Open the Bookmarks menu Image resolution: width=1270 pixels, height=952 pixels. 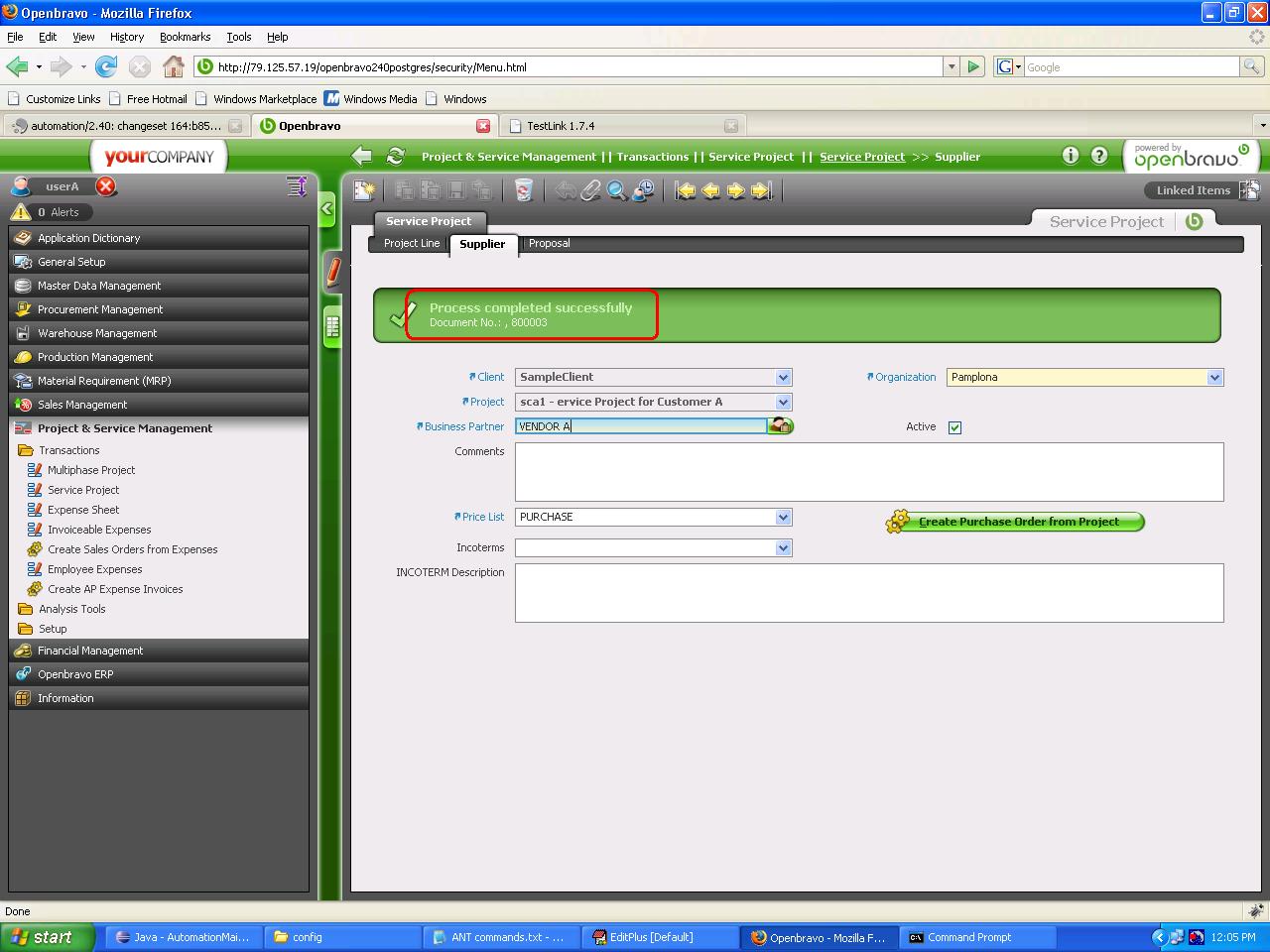(185, 37)
